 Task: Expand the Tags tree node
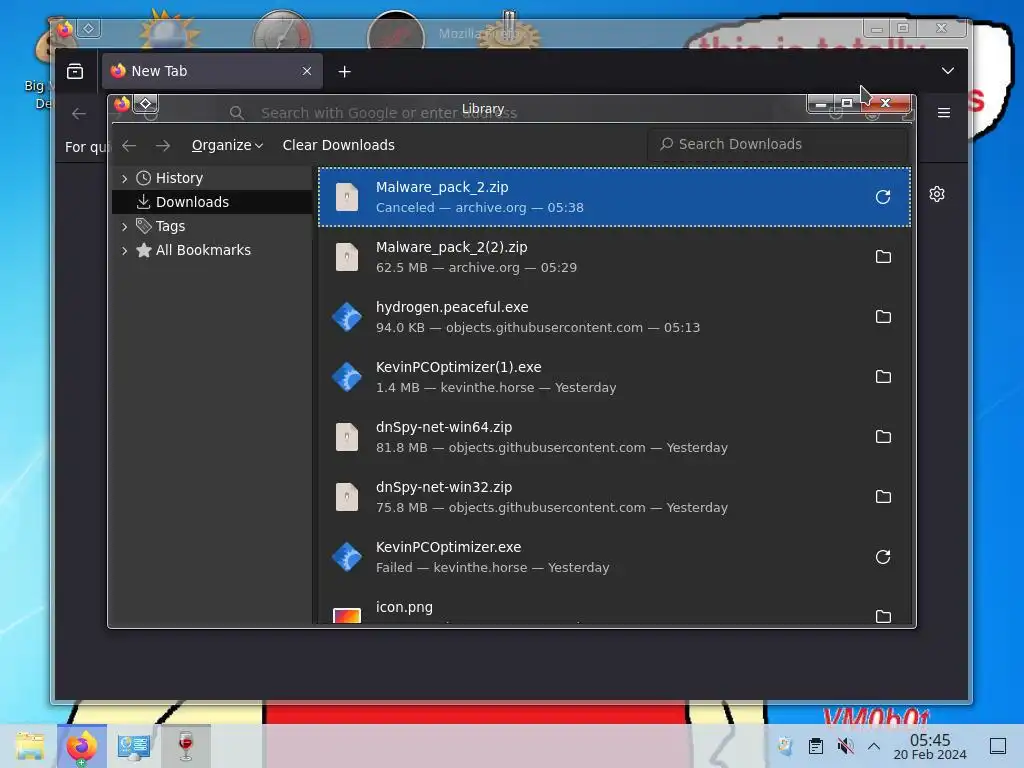125,227
